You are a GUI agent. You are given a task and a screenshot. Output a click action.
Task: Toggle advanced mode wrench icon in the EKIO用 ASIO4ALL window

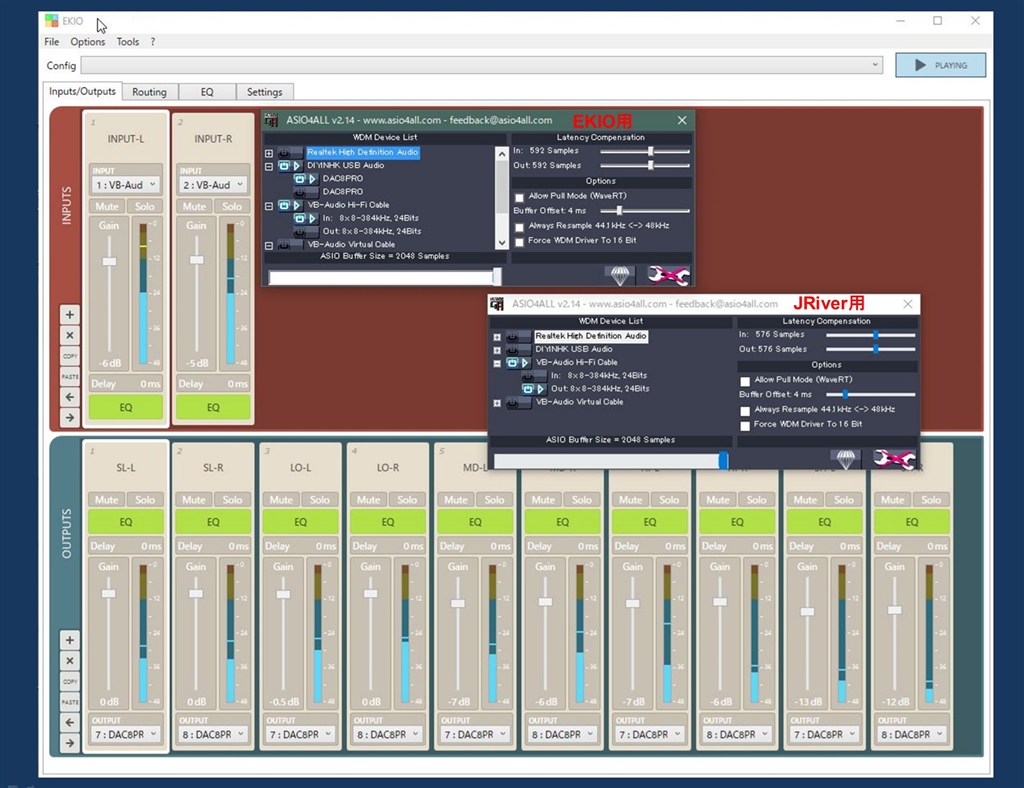(667, 276)
